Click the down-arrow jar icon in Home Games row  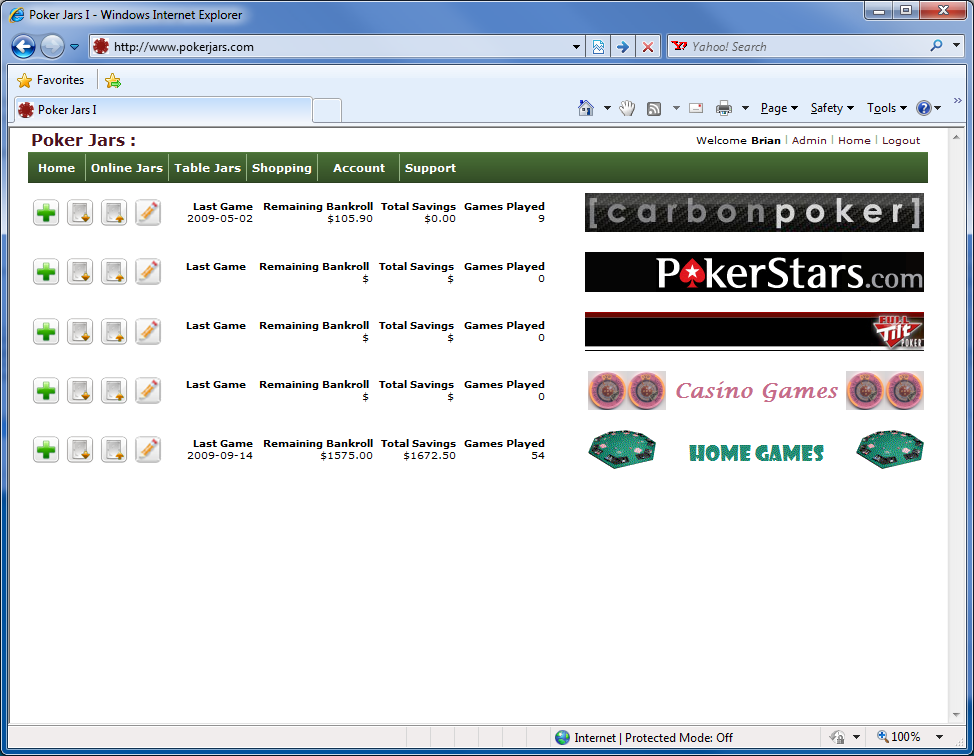80,450
